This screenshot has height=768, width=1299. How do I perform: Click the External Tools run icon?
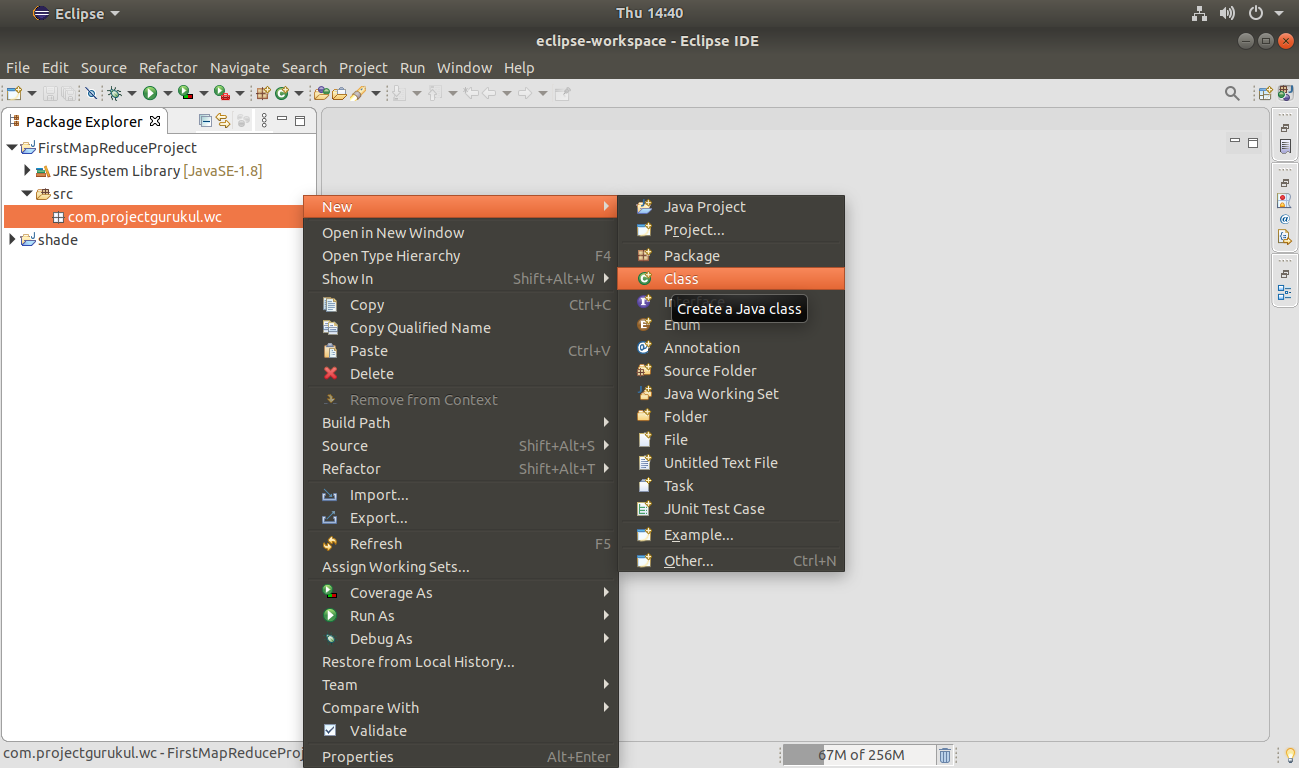point(222,93)
